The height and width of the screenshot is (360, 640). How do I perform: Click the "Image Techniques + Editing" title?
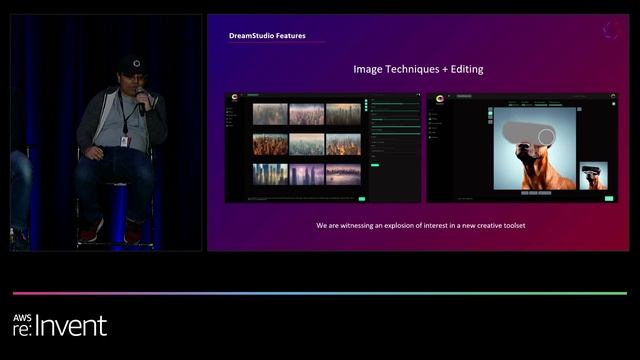pos(418,69)
